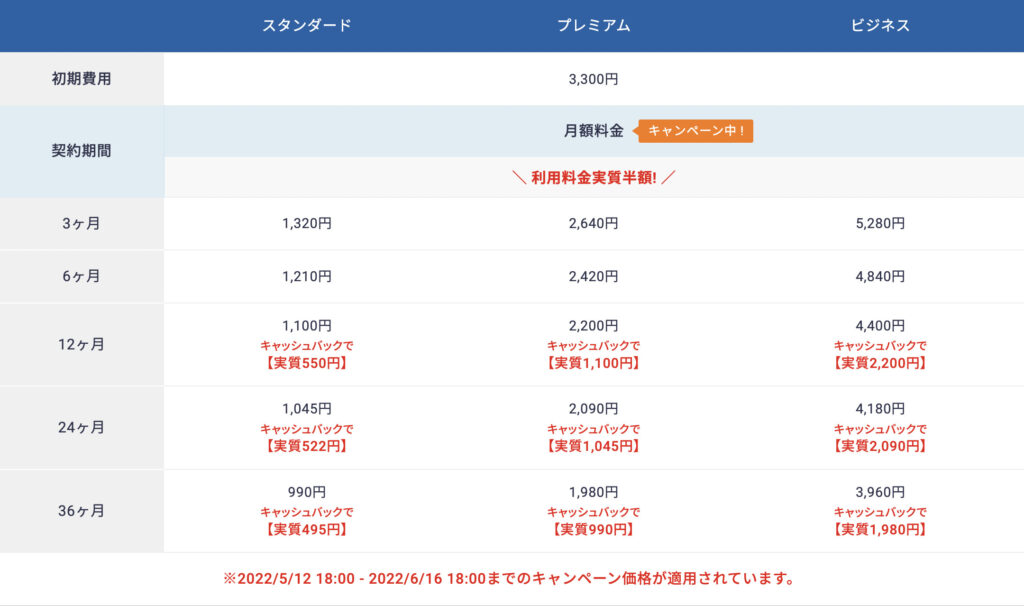Viewport: 1024px width, 606px height.
Task: Click the campaign period notice 2022/5/12 - 2022/6/16
Action: (509, 579)
